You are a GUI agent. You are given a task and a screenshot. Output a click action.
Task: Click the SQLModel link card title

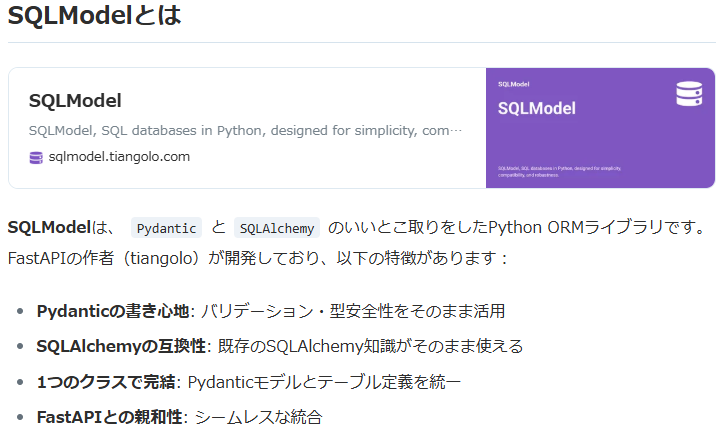tap(75, 101)
